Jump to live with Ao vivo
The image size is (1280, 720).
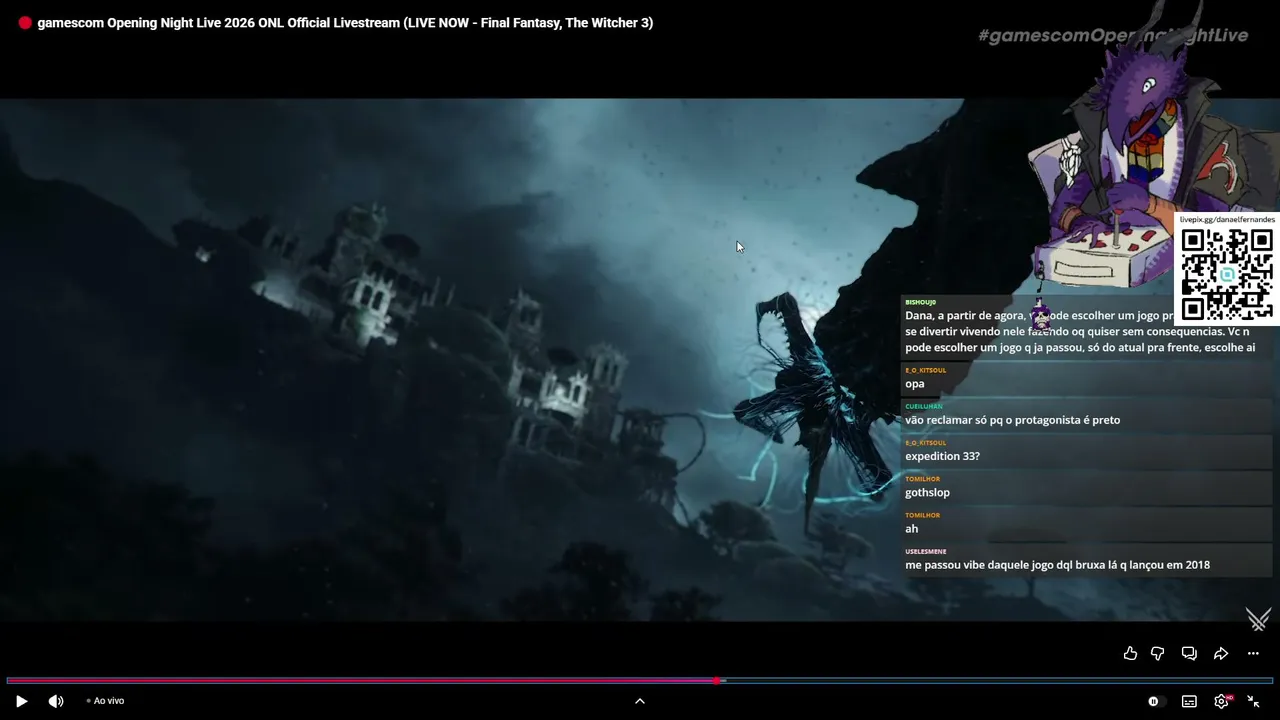coord(105,701)
